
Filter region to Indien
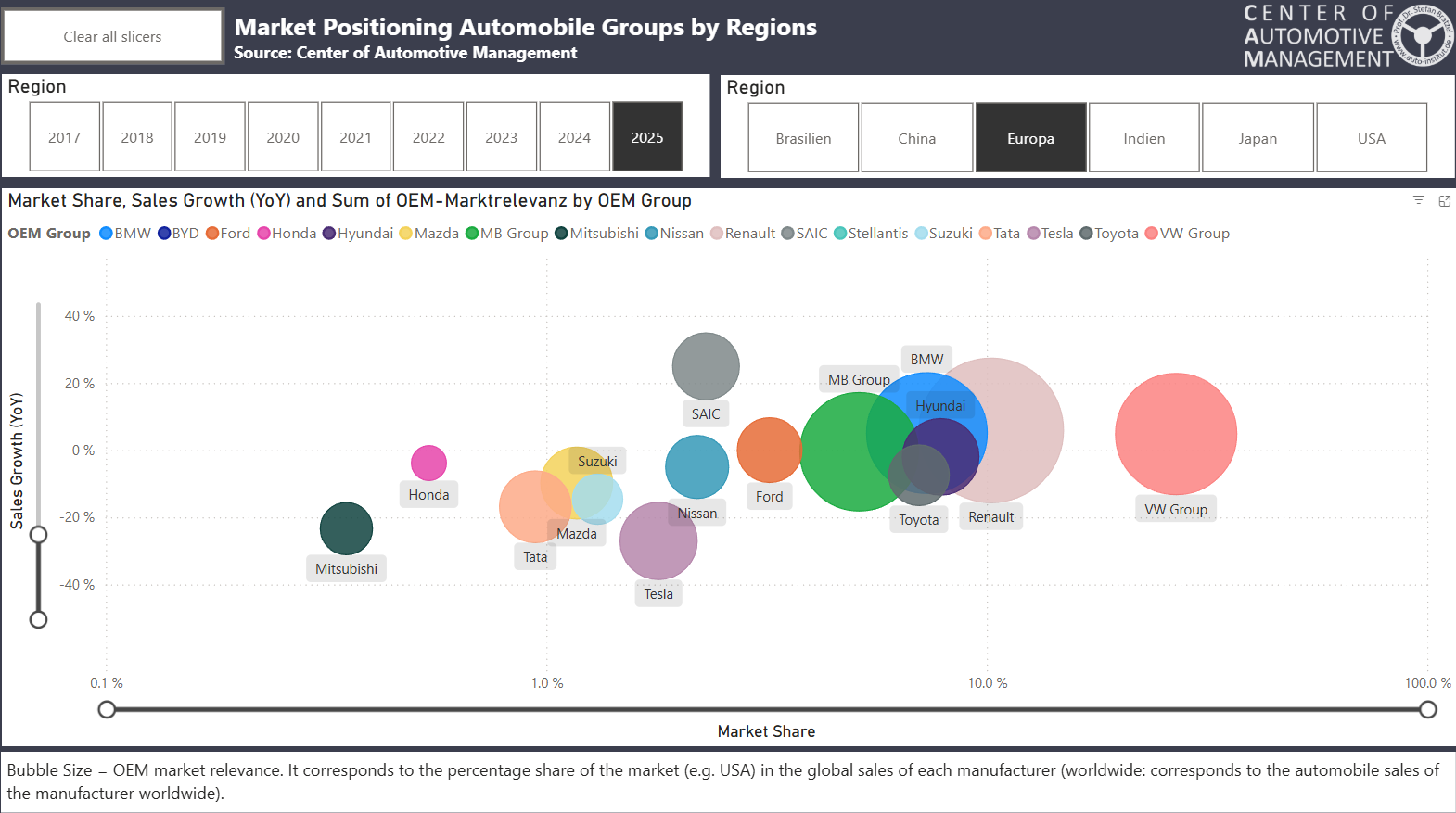tap(1144, 138)
